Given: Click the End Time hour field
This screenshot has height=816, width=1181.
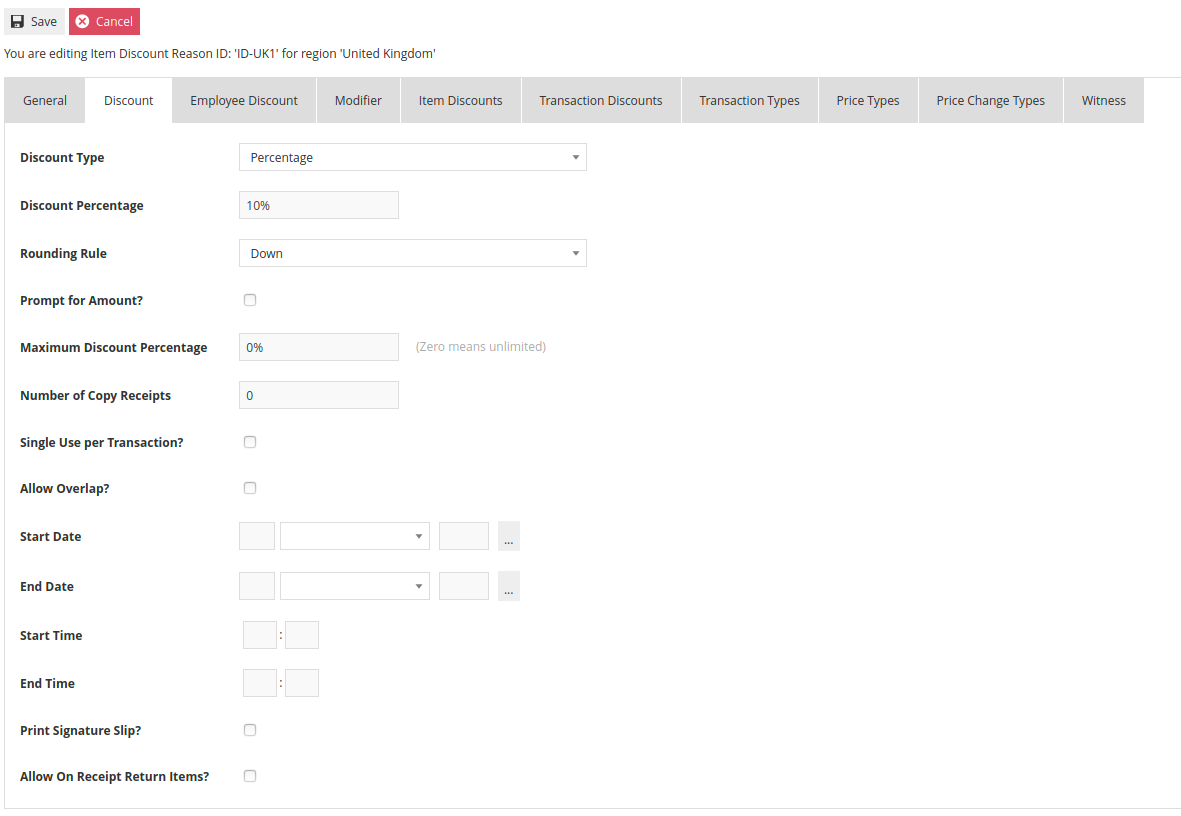Looking at the screenshot, I should tap(260, 683).
